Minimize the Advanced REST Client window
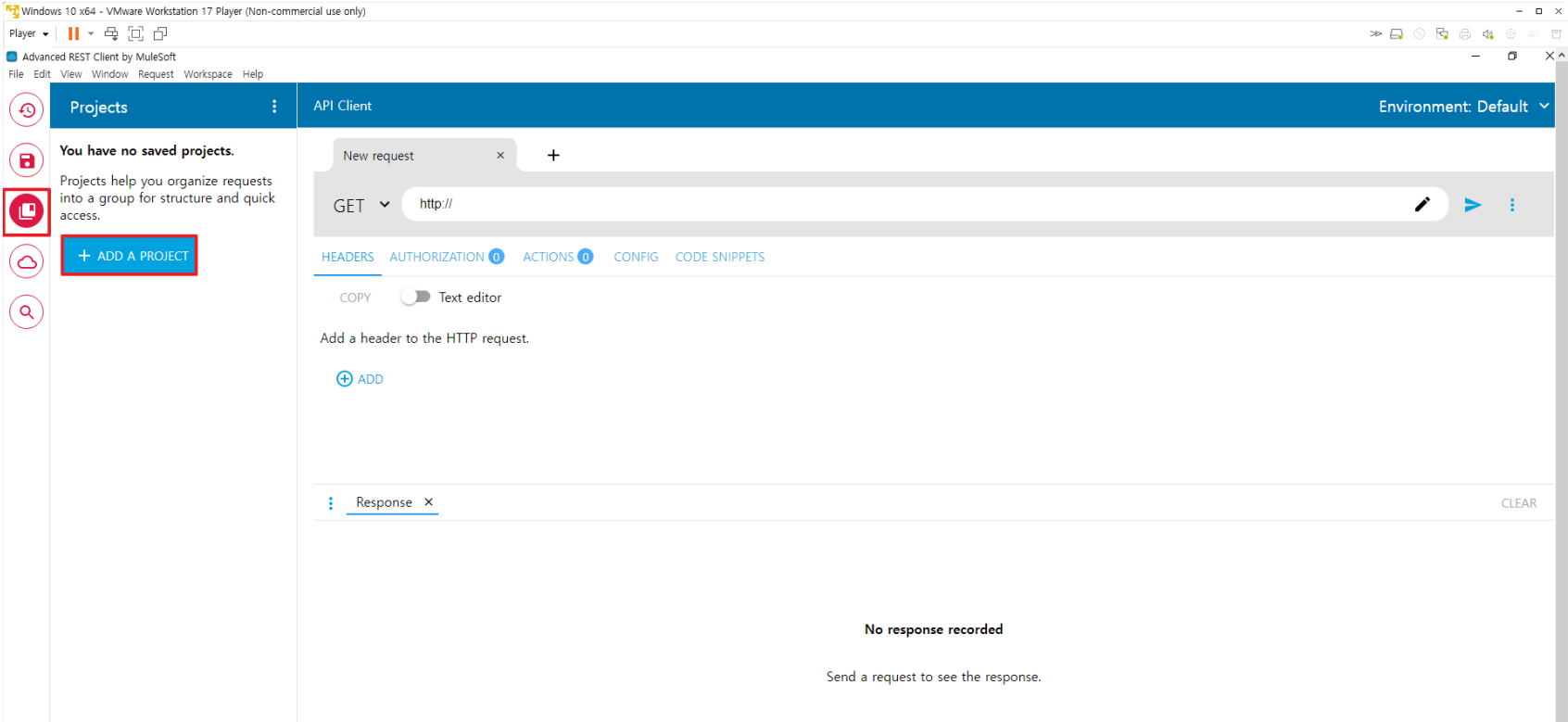 pos(1475,57)
